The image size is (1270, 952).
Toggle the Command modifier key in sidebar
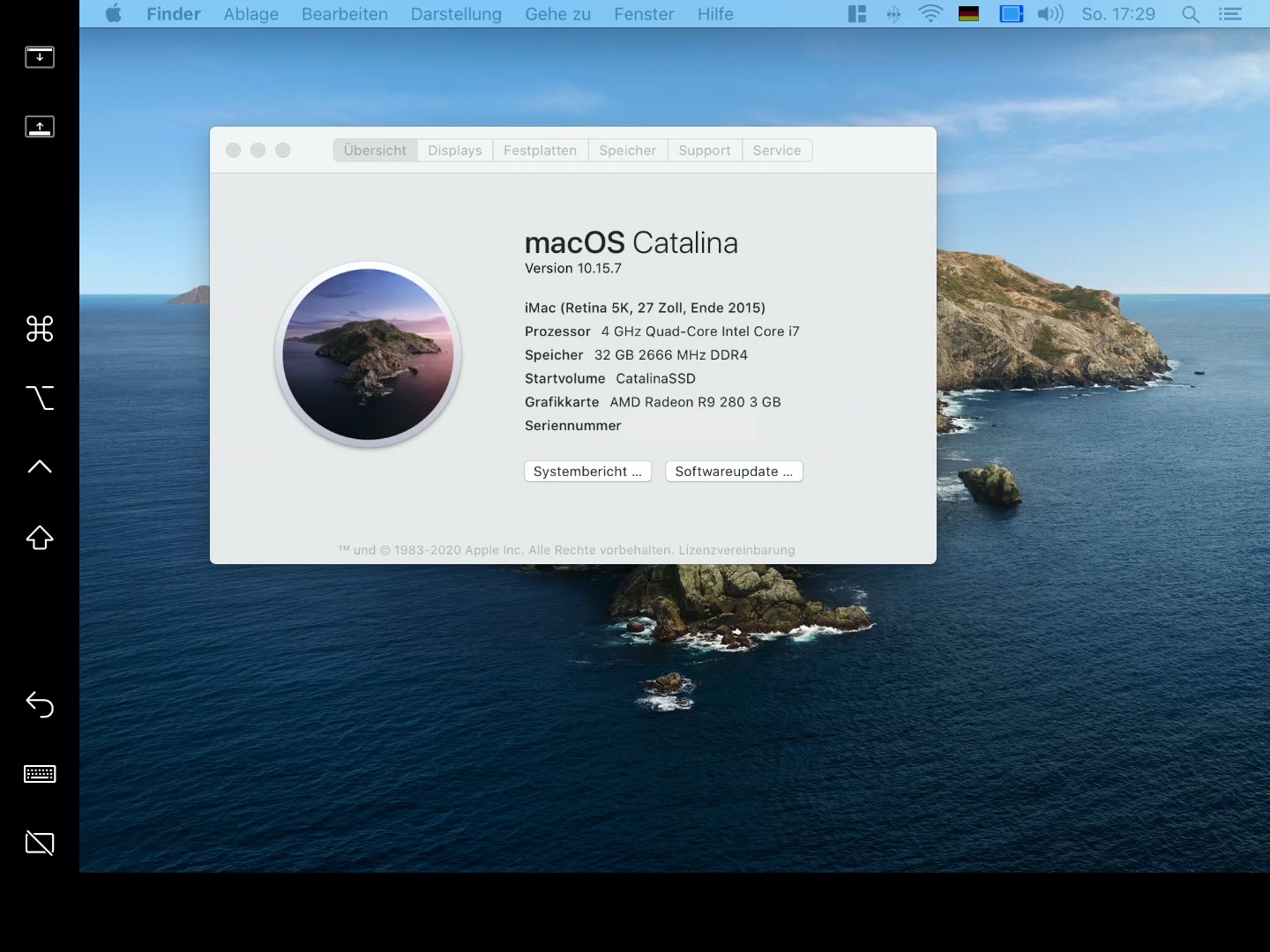click(40, 329)
